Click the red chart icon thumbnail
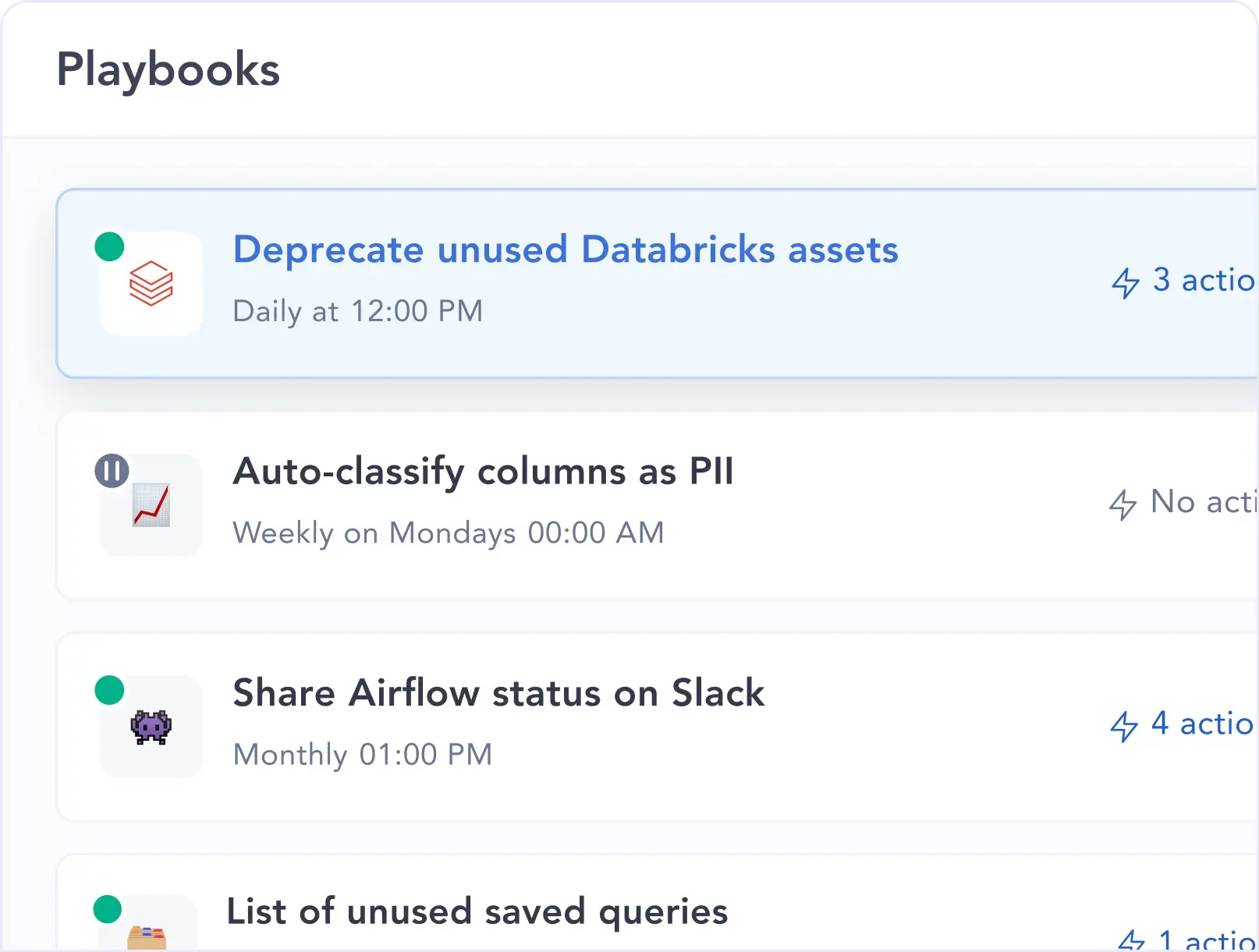This screenshot has width=1259, height=952. 151,505
